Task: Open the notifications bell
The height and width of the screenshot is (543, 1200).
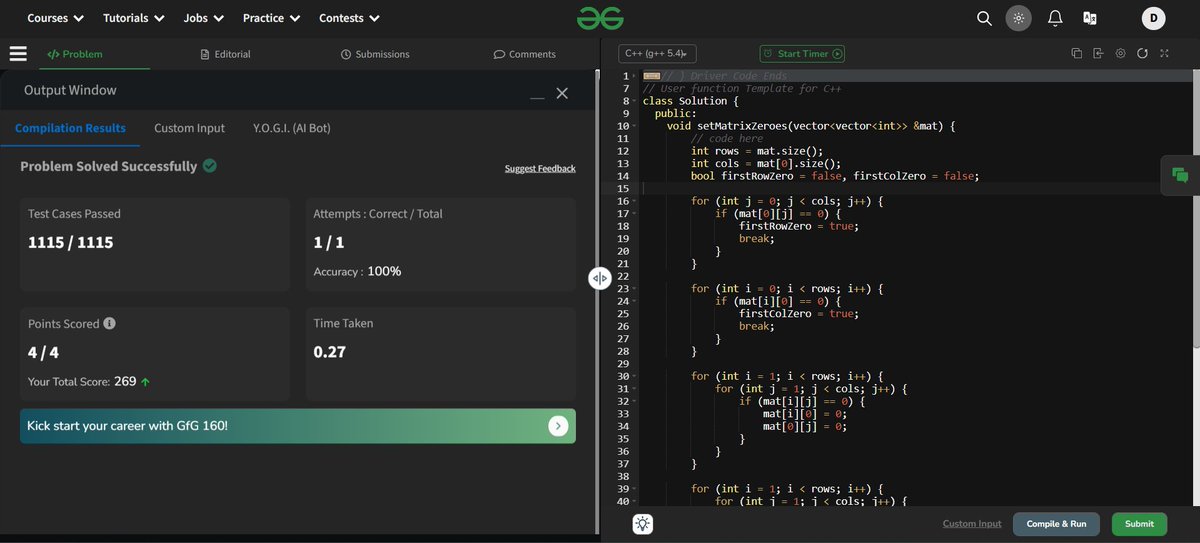Action: (x=1055, y=18)
